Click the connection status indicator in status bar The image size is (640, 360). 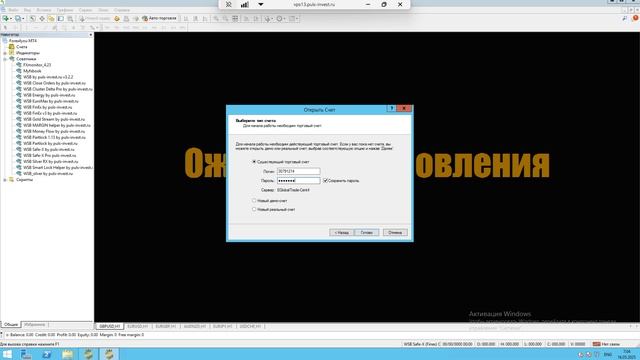607,344
